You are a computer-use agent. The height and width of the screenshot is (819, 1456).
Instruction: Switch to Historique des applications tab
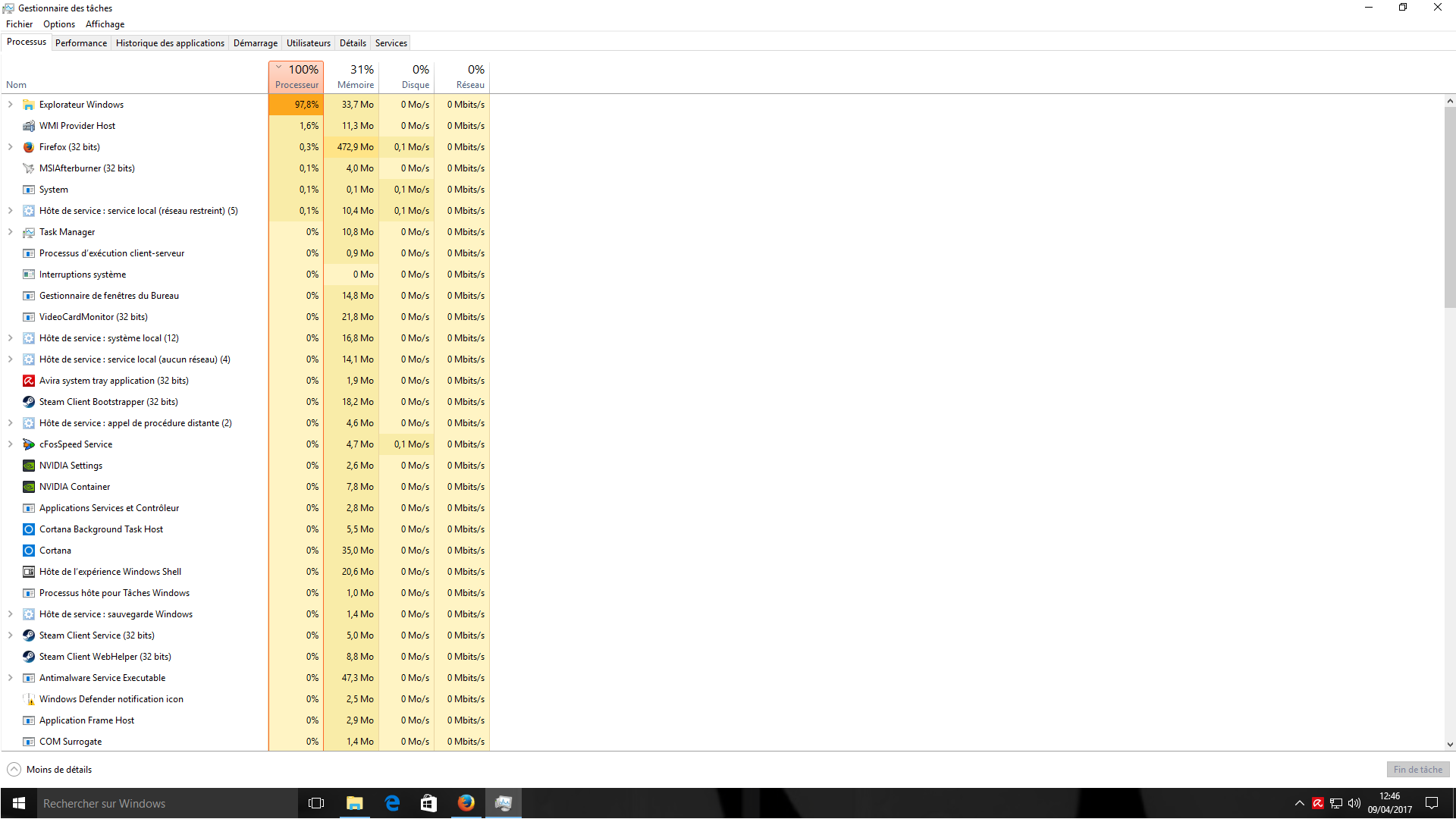(x=170, y=43)
